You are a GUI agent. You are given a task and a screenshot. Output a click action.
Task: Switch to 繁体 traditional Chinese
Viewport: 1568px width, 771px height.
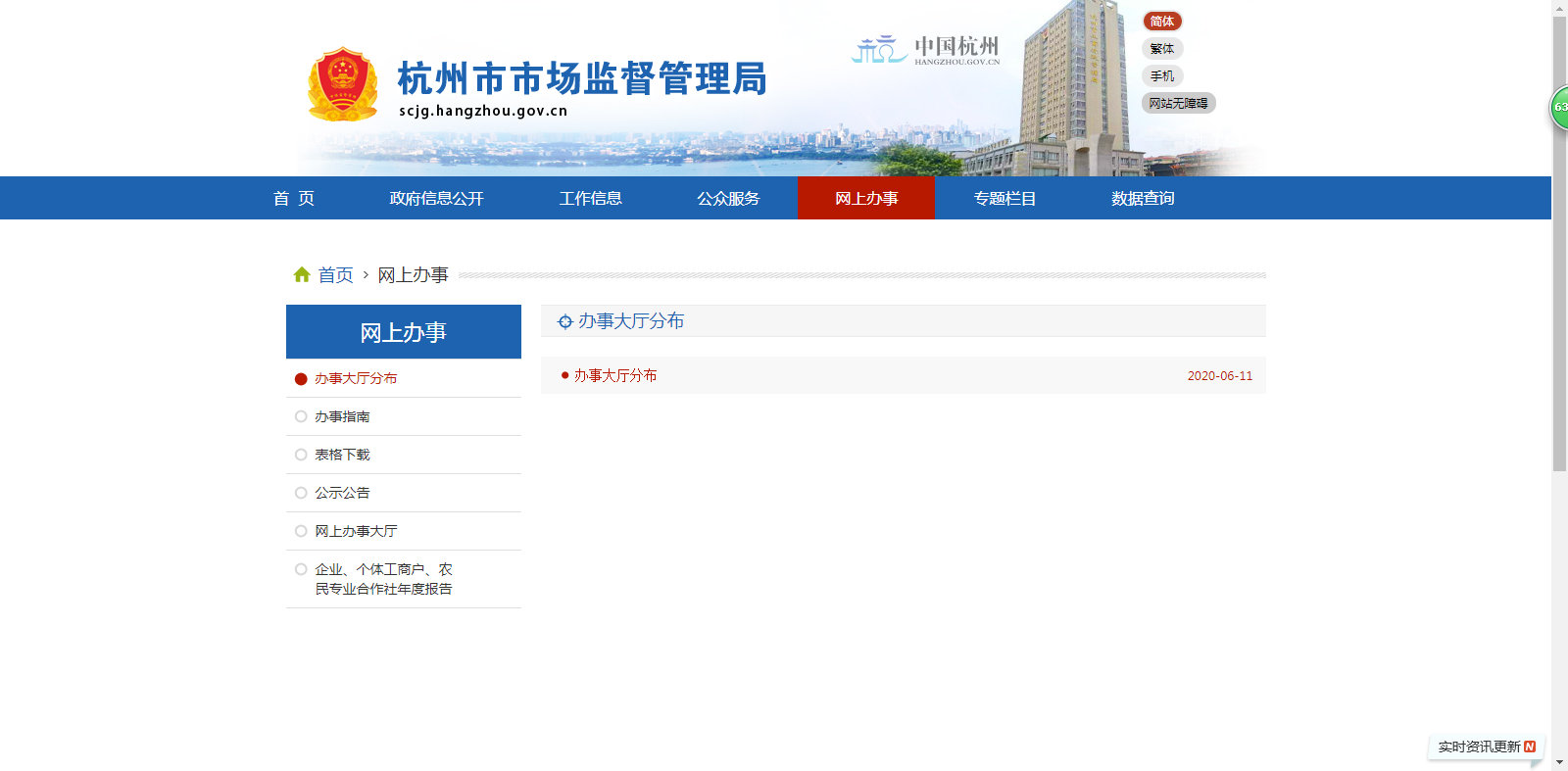pyautogui.click(x=1162, y=49)
